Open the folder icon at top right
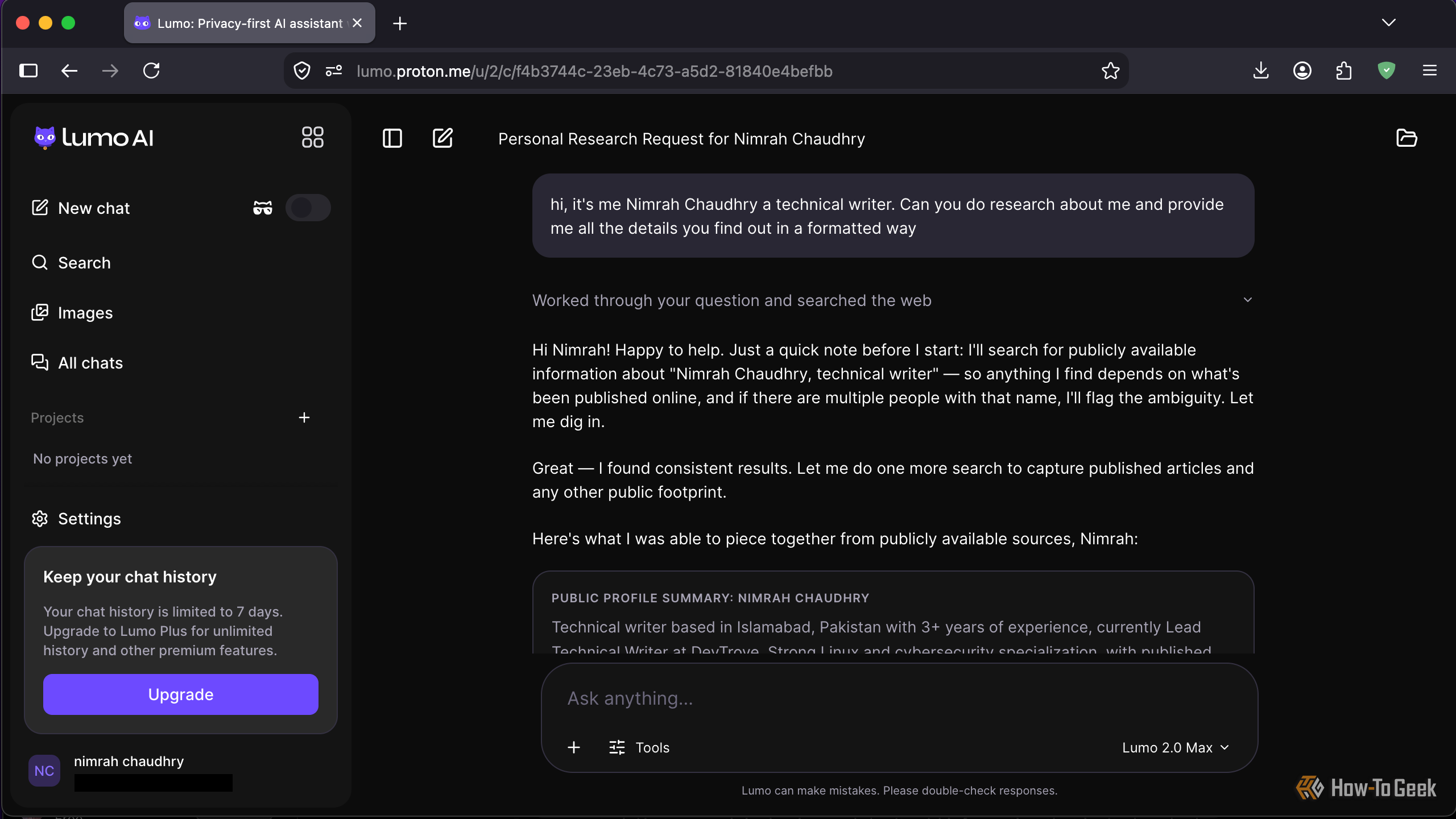The height and width of the screenshot is (819, 1456). click(1407, 138)
